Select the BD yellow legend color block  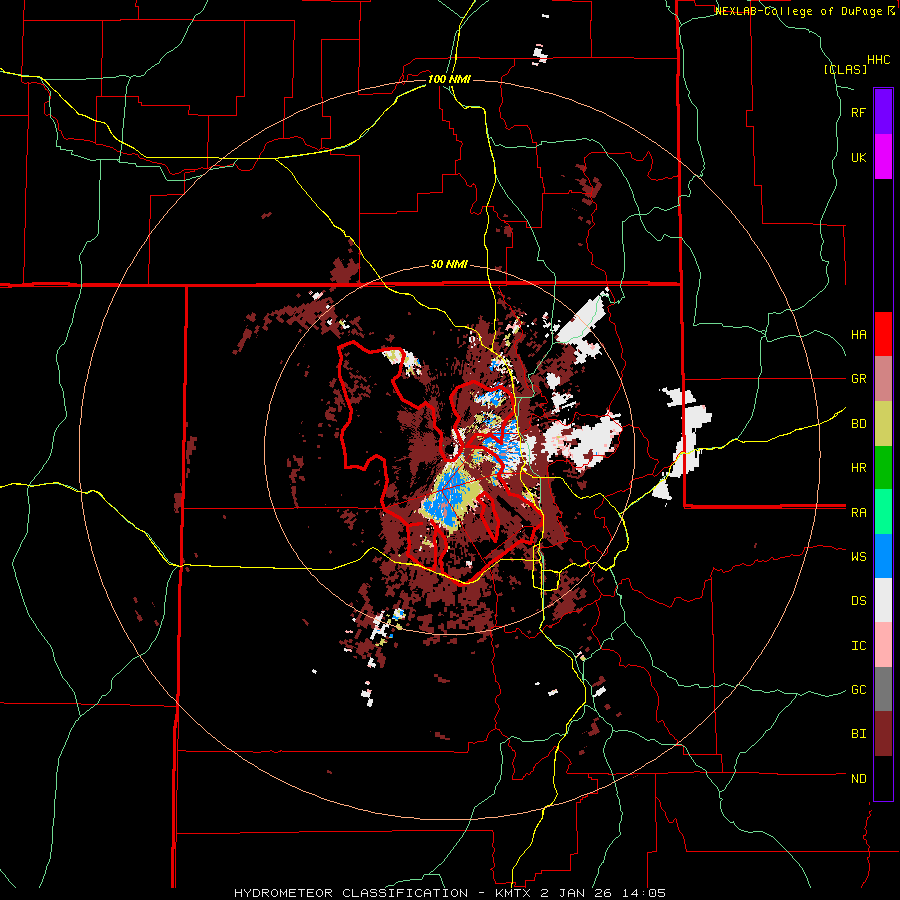883,423
